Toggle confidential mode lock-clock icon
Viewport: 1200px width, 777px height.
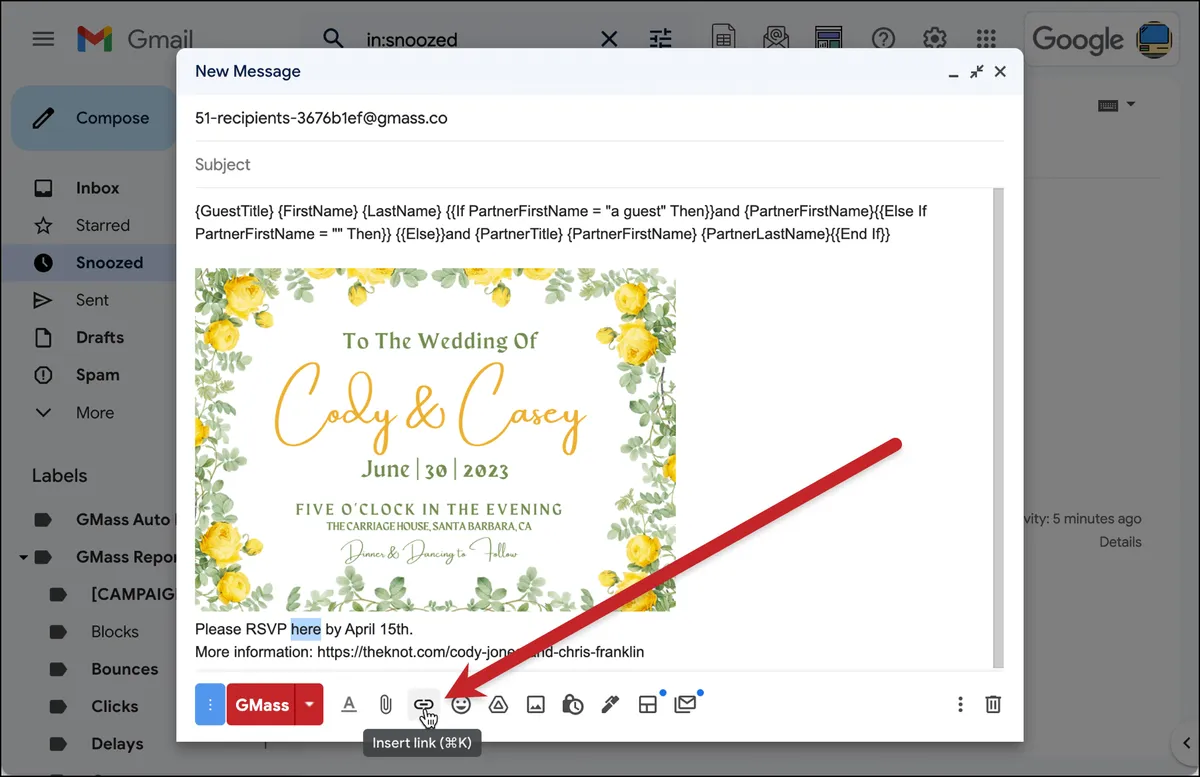click(573, 705)
